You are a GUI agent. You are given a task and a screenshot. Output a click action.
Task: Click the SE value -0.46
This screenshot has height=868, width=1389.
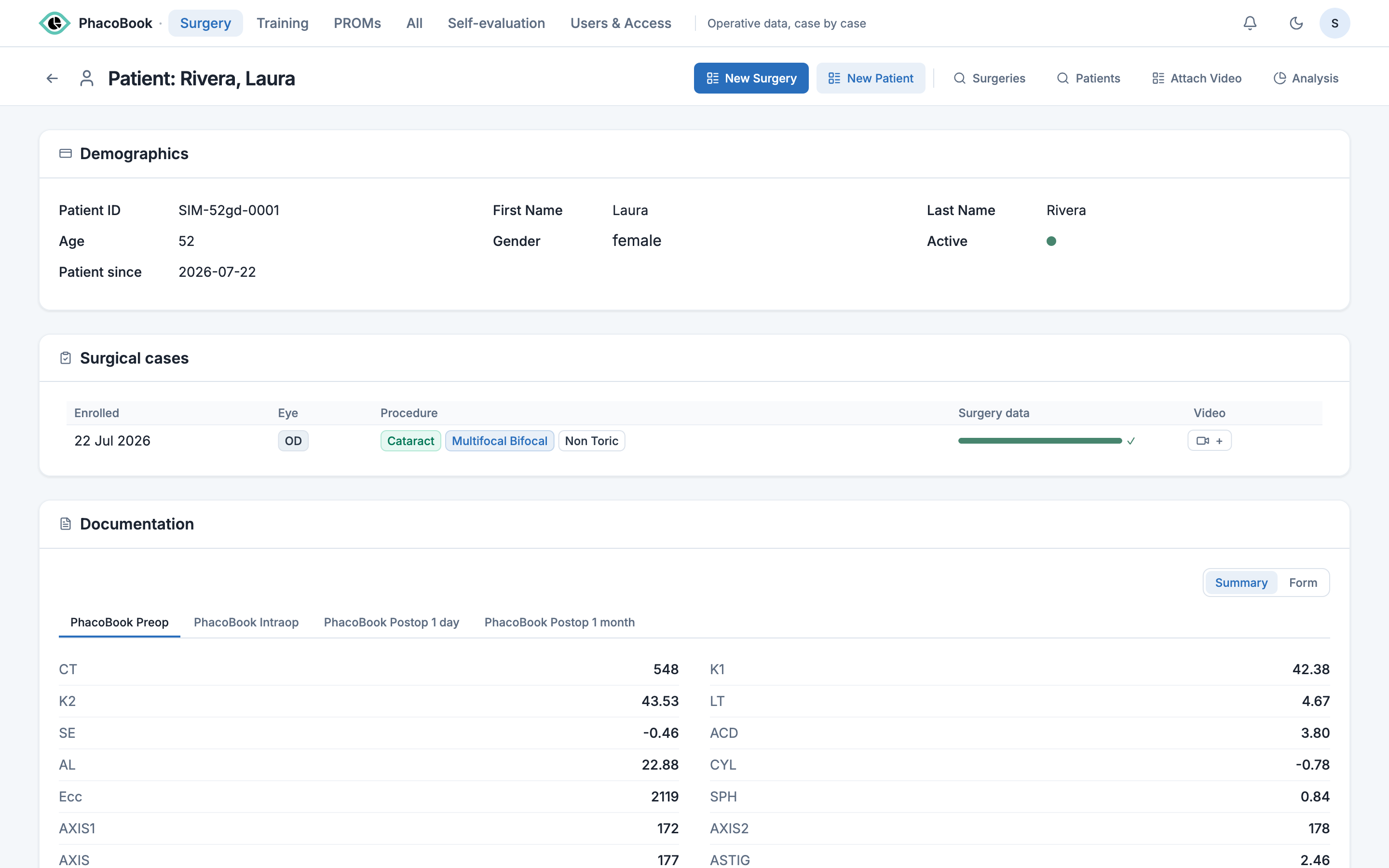(661, 733)
